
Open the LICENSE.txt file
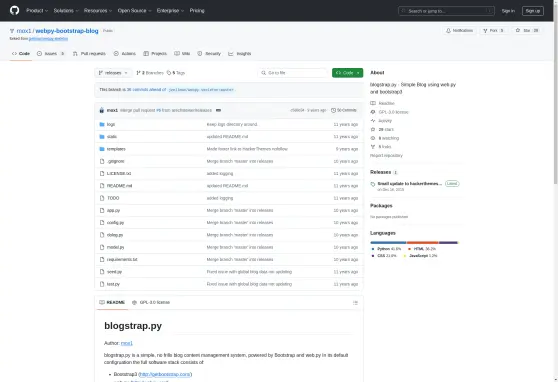tap(119, 174)
